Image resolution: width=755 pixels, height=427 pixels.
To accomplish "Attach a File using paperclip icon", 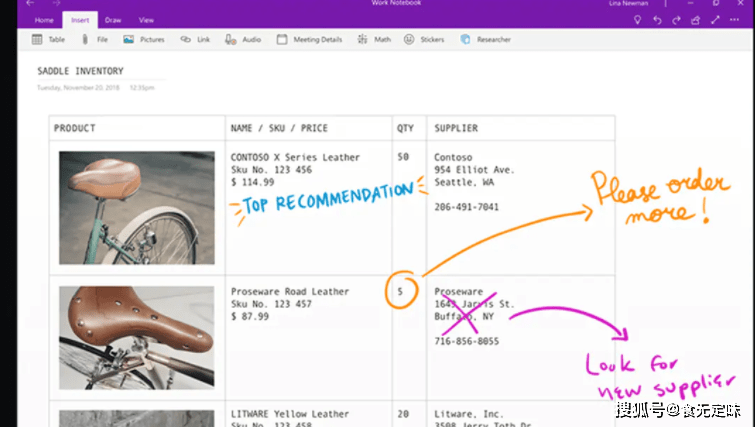I will 94,39.
